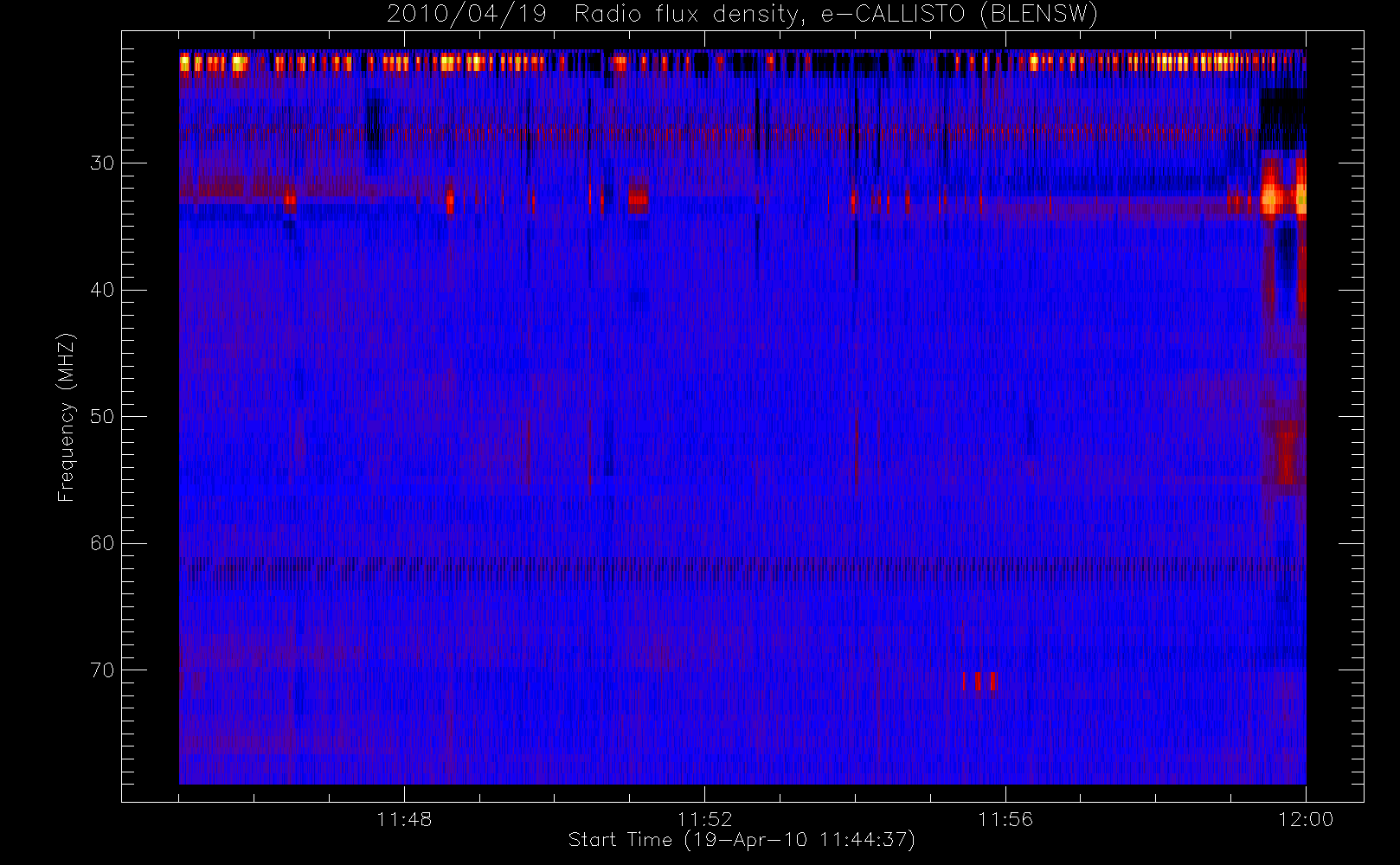The image size is (1400, 865).
Task: Click the bright burst near 12:00 at 33 MHz
Action: coord(1283,189)
